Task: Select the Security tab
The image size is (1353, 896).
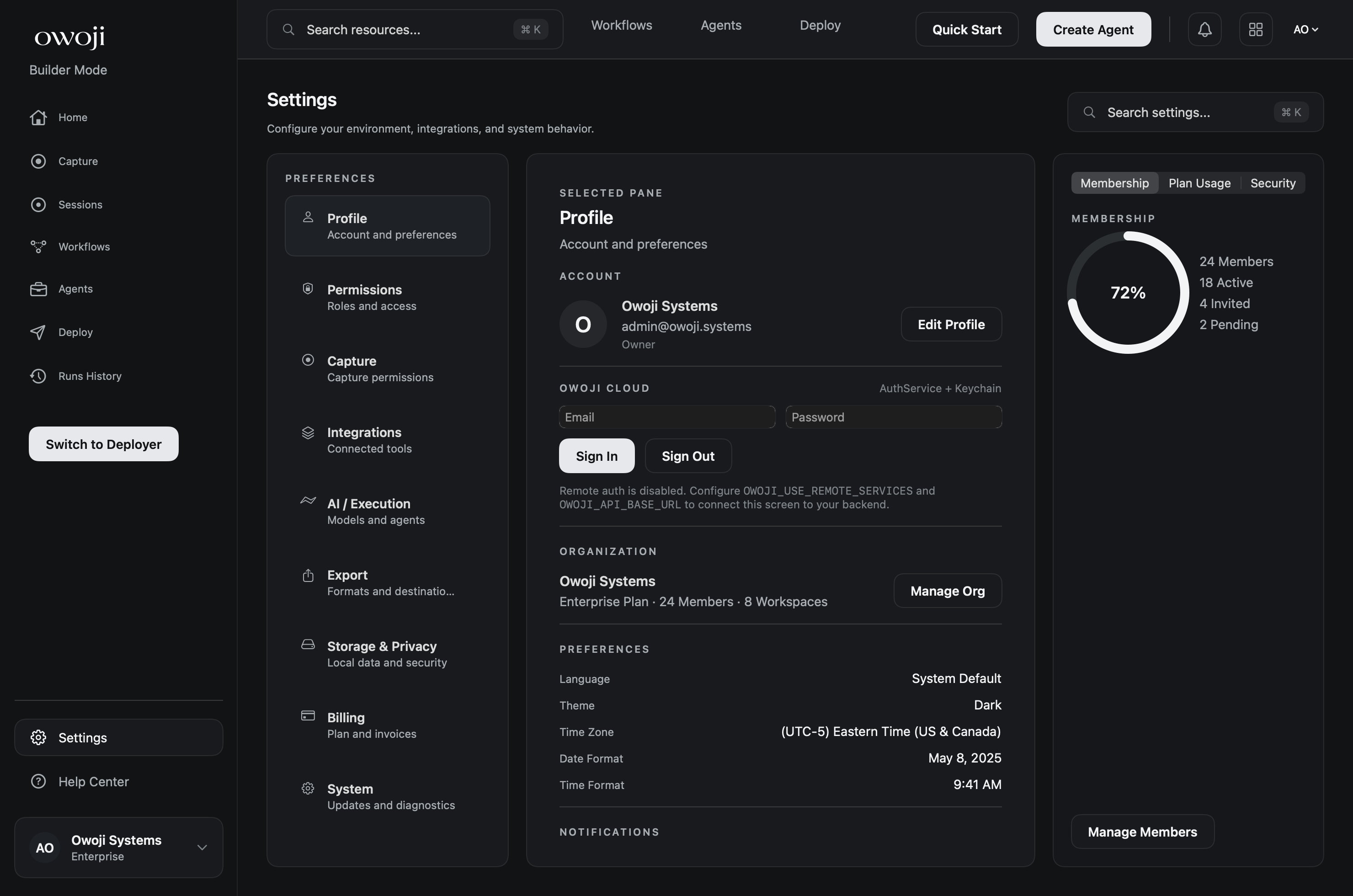Action: pos(1273,183)
